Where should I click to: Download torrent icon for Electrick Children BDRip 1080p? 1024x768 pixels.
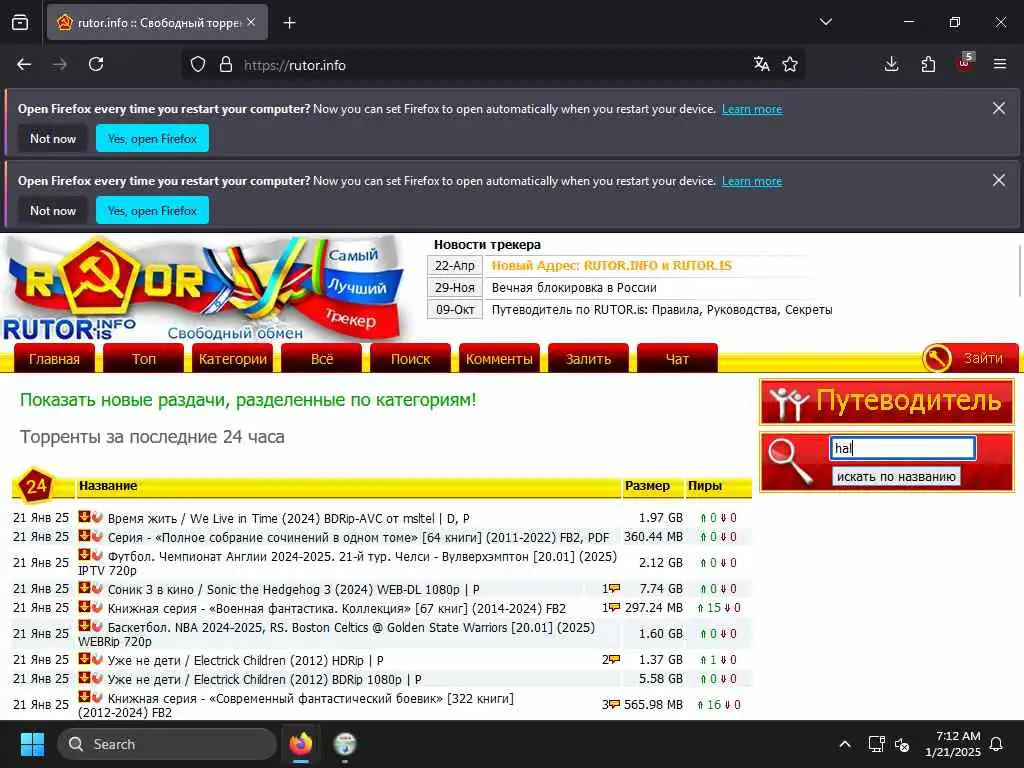pos(84,678)
